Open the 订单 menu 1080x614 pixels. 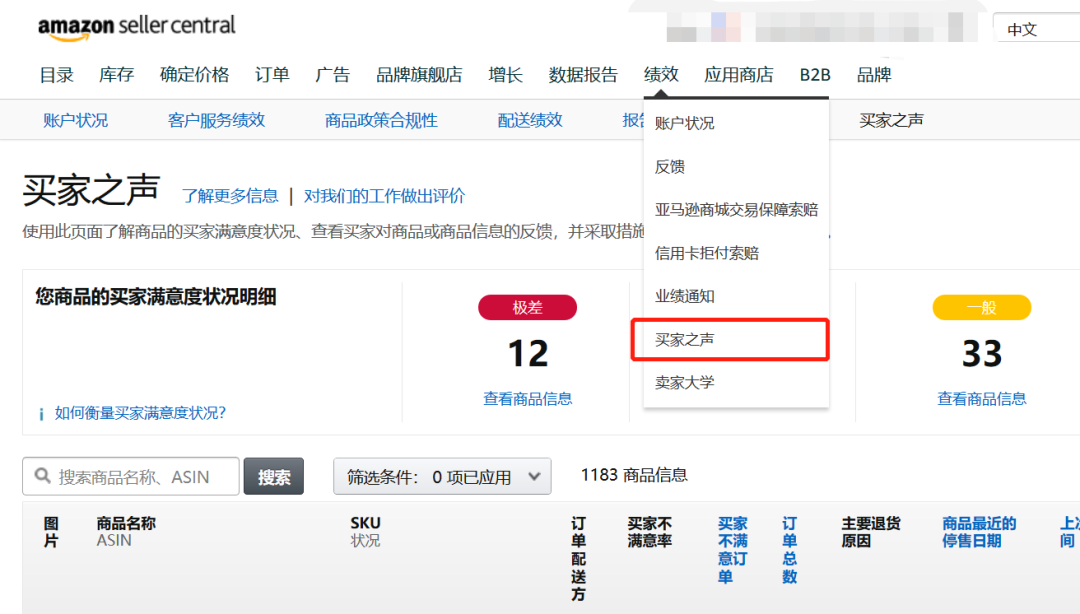coord(272,74)
